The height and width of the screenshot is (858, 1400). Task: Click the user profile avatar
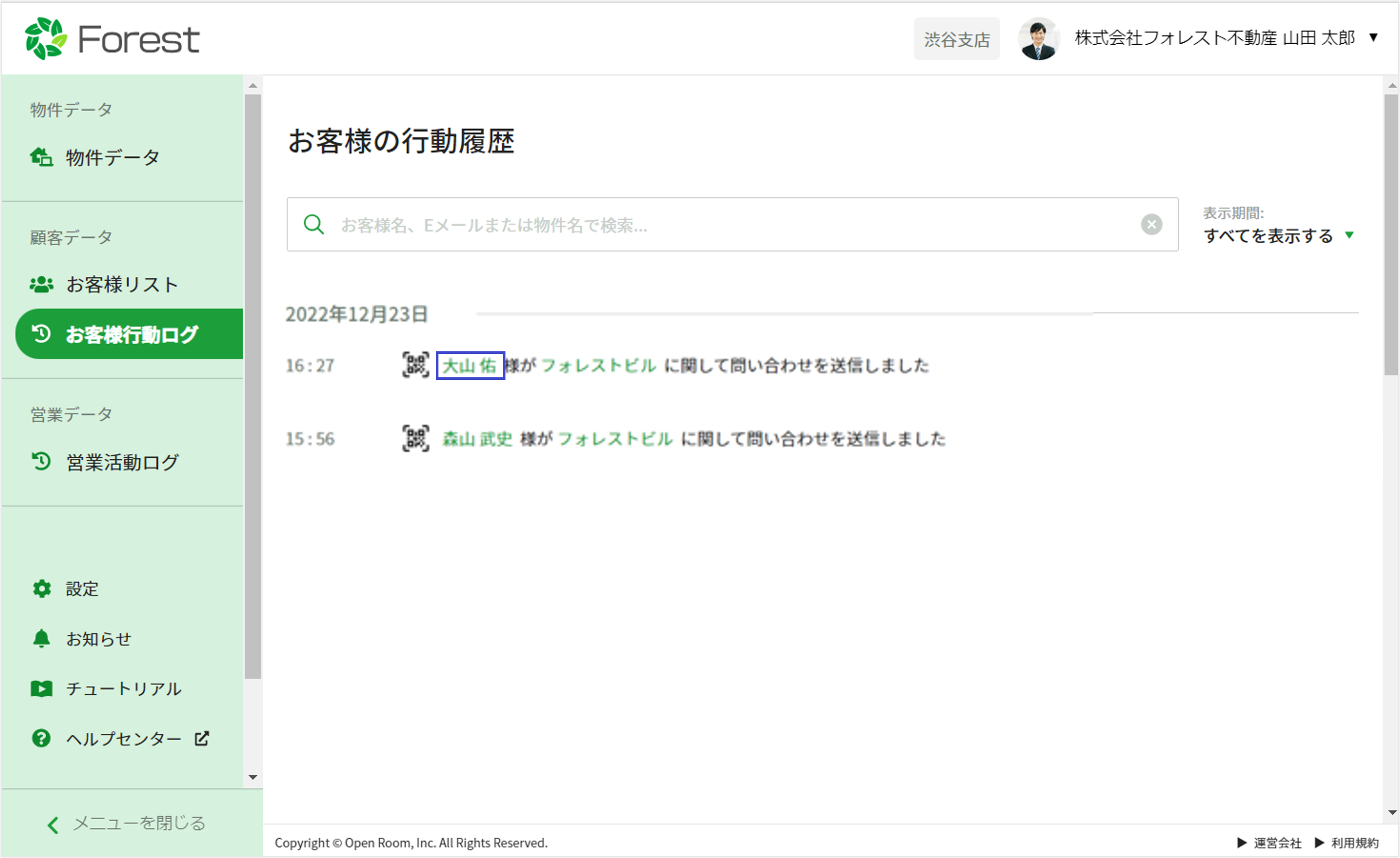[x=1038, y=38]
